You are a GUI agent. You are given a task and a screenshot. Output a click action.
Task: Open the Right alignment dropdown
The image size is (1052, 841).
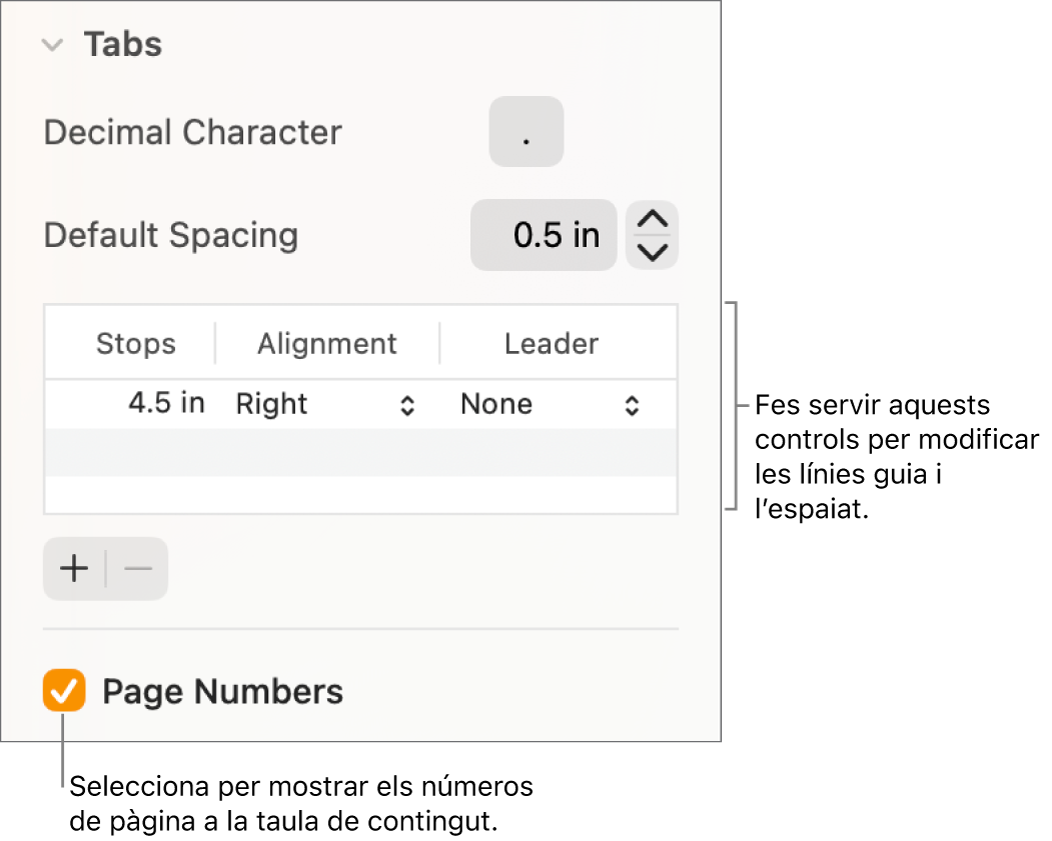pos(326,405)
